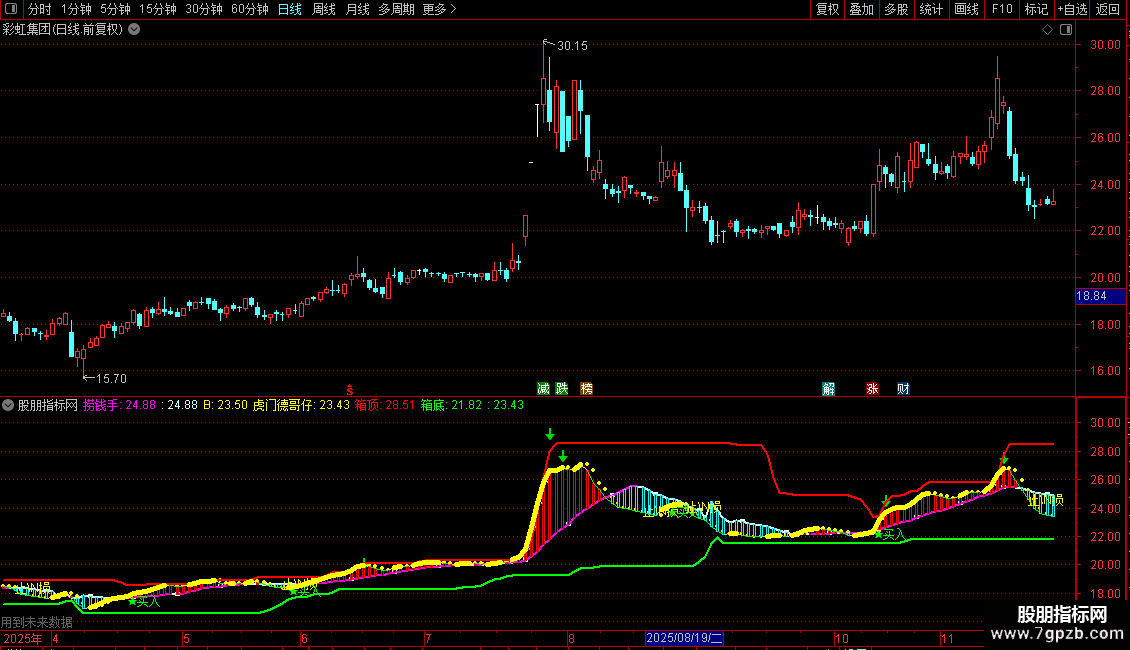1130x650 pixels.
Task: Open the F10 company info
Action: [1002, 9]
